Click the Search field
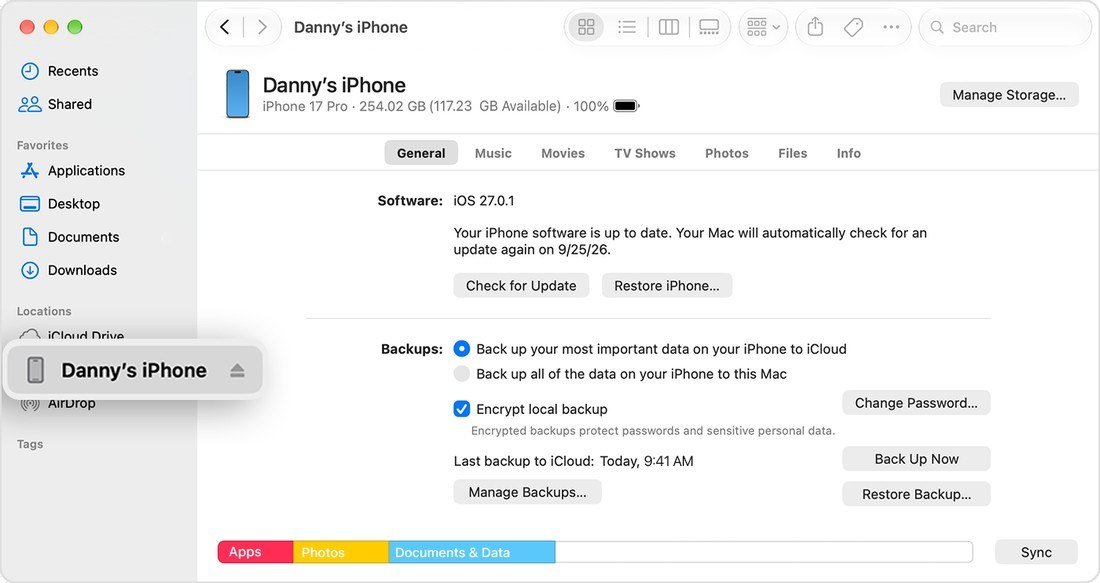The image size is (1100, 583). click(x=1005, y=27)
